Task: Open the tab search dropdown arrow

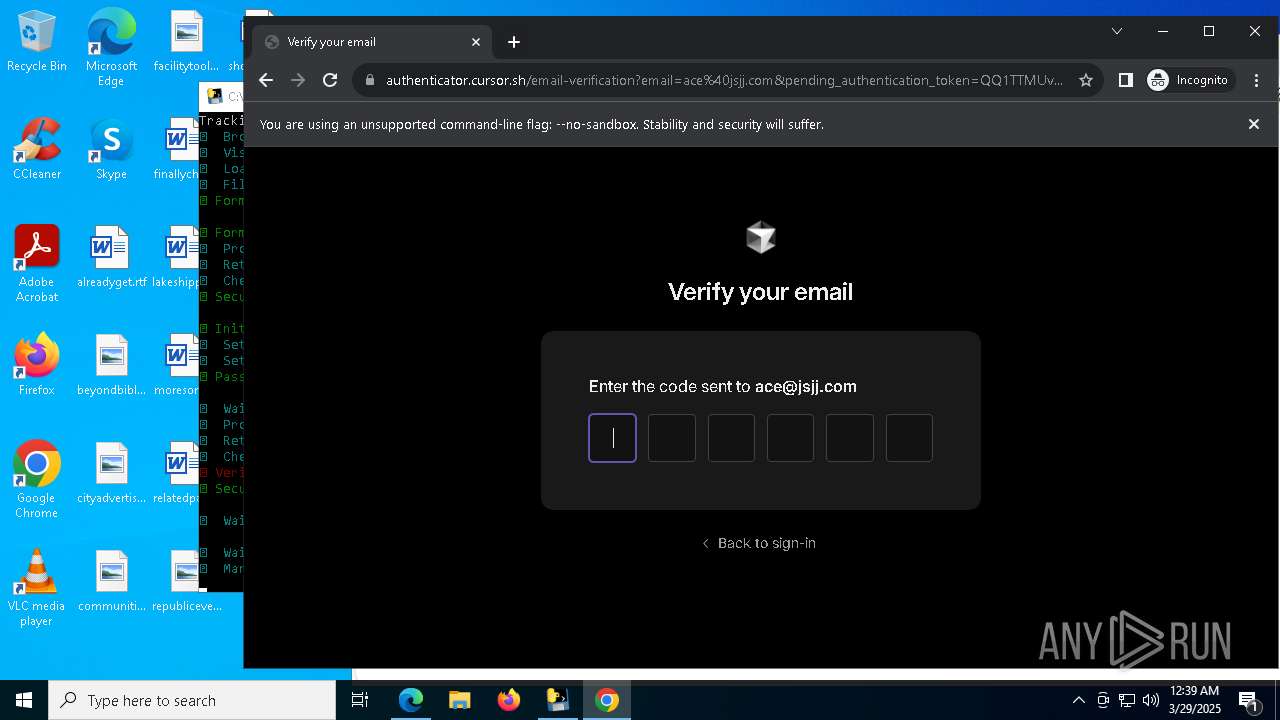Action: [x=1117, y=31]
